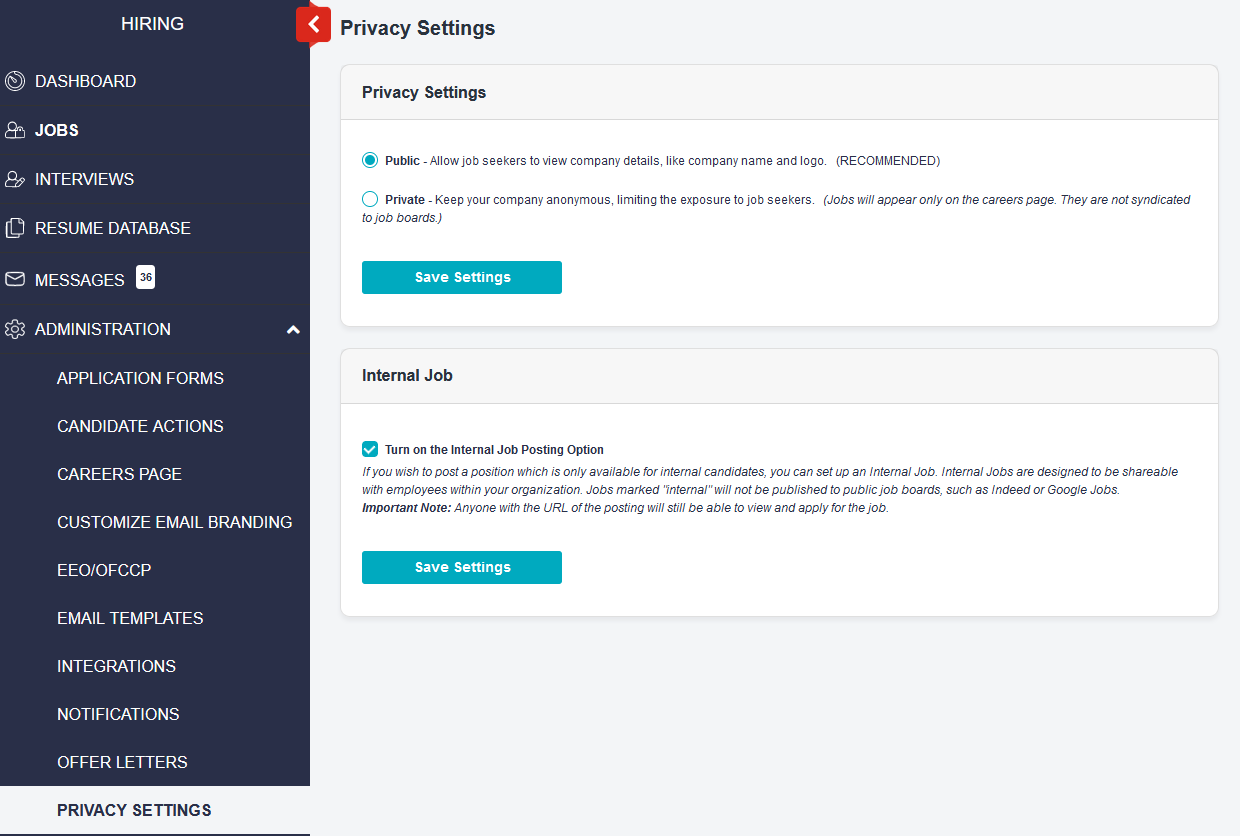Expand the Interviews menu entry
The image size is (1240, 836).
[84, 179]
